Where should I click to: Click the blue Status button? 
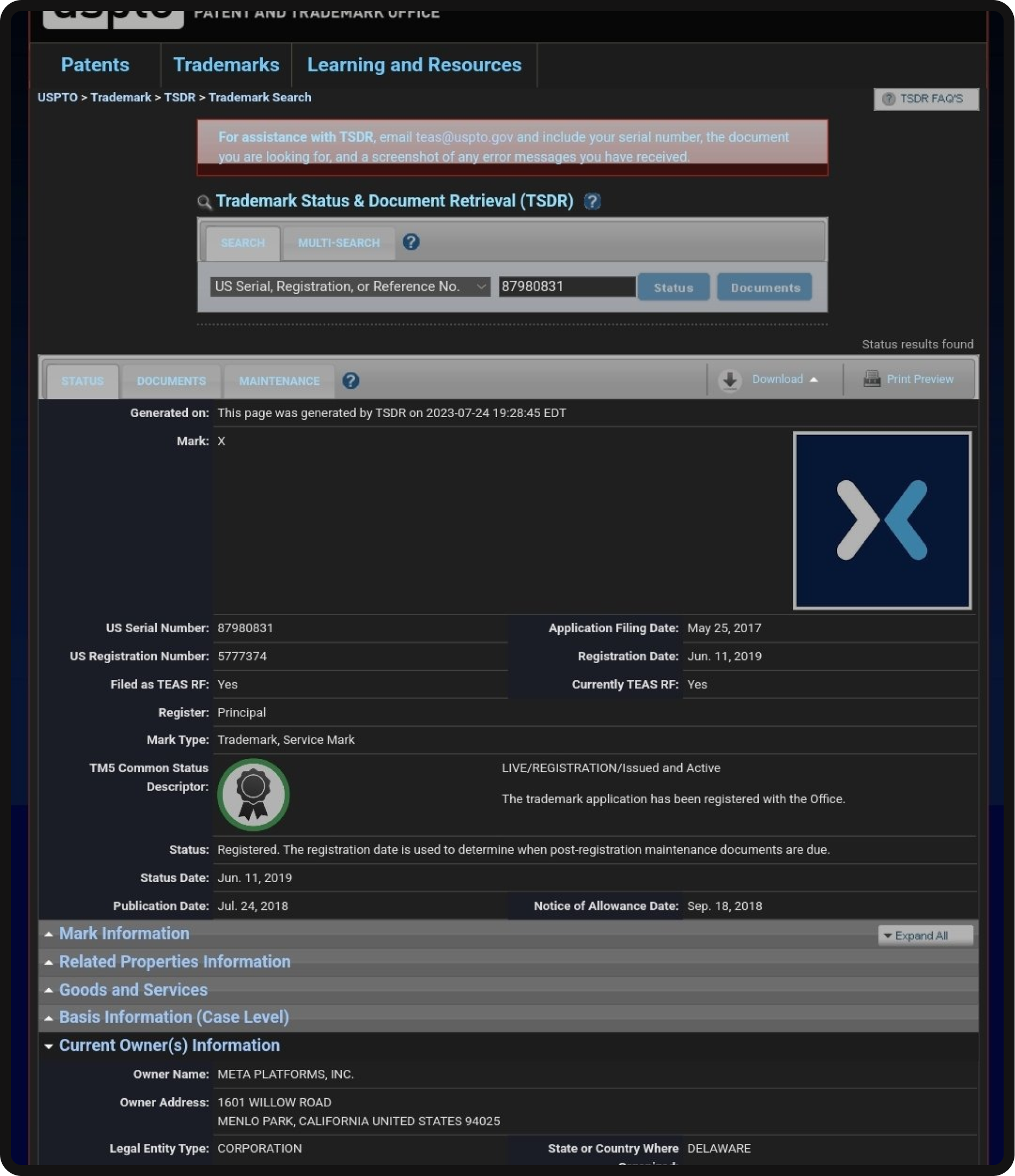coord(673,287)
